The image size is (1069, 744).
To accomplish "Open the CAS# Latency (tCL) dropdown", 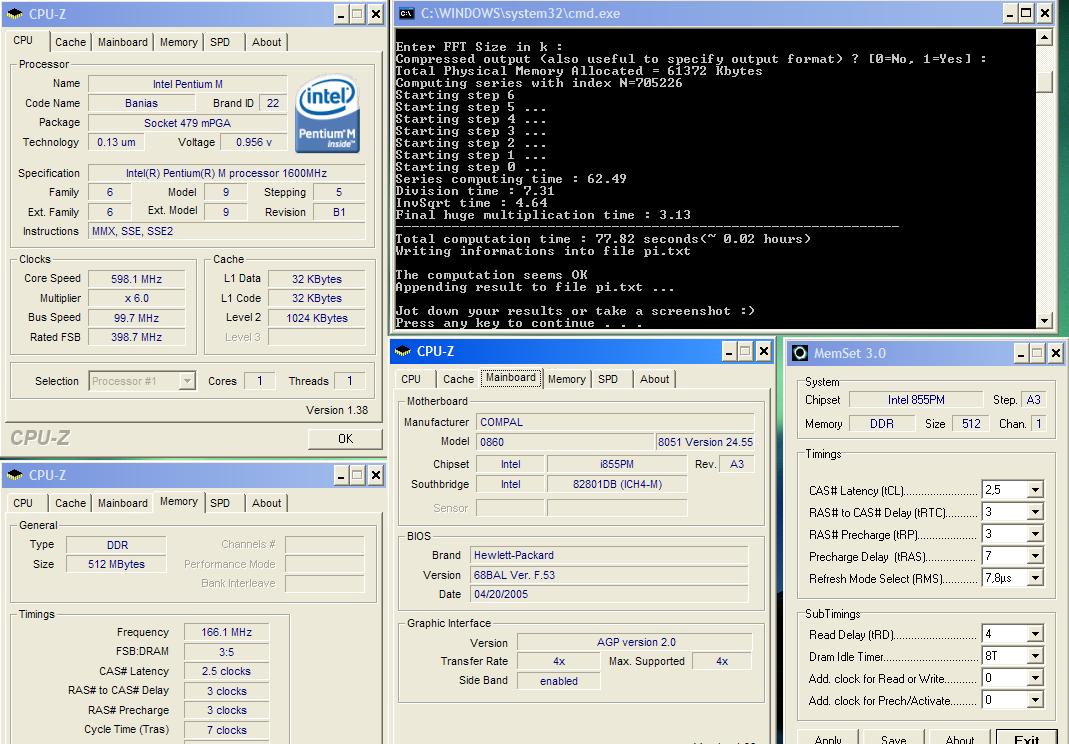I will 1035,490.
